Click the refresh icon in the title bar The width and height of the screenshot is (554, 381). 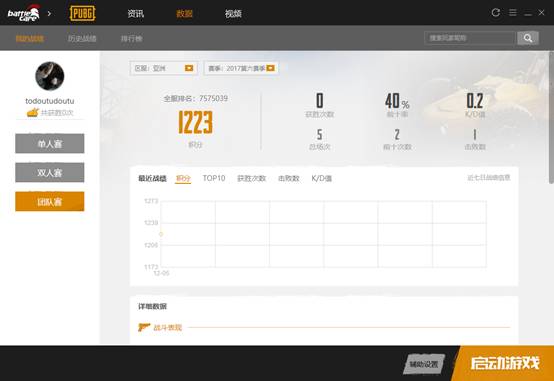click(x=496, y=13)
